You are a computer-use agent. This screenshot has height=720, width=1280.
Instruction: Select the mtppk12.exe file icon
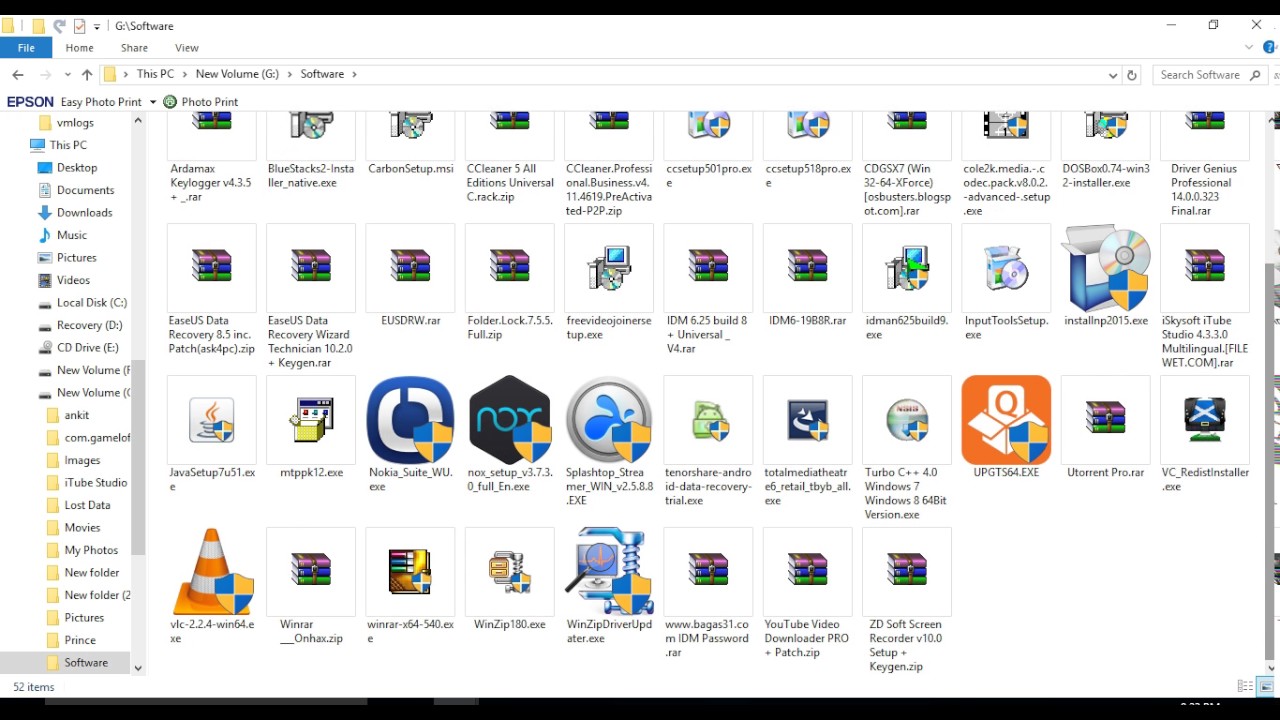click(311, 420)
